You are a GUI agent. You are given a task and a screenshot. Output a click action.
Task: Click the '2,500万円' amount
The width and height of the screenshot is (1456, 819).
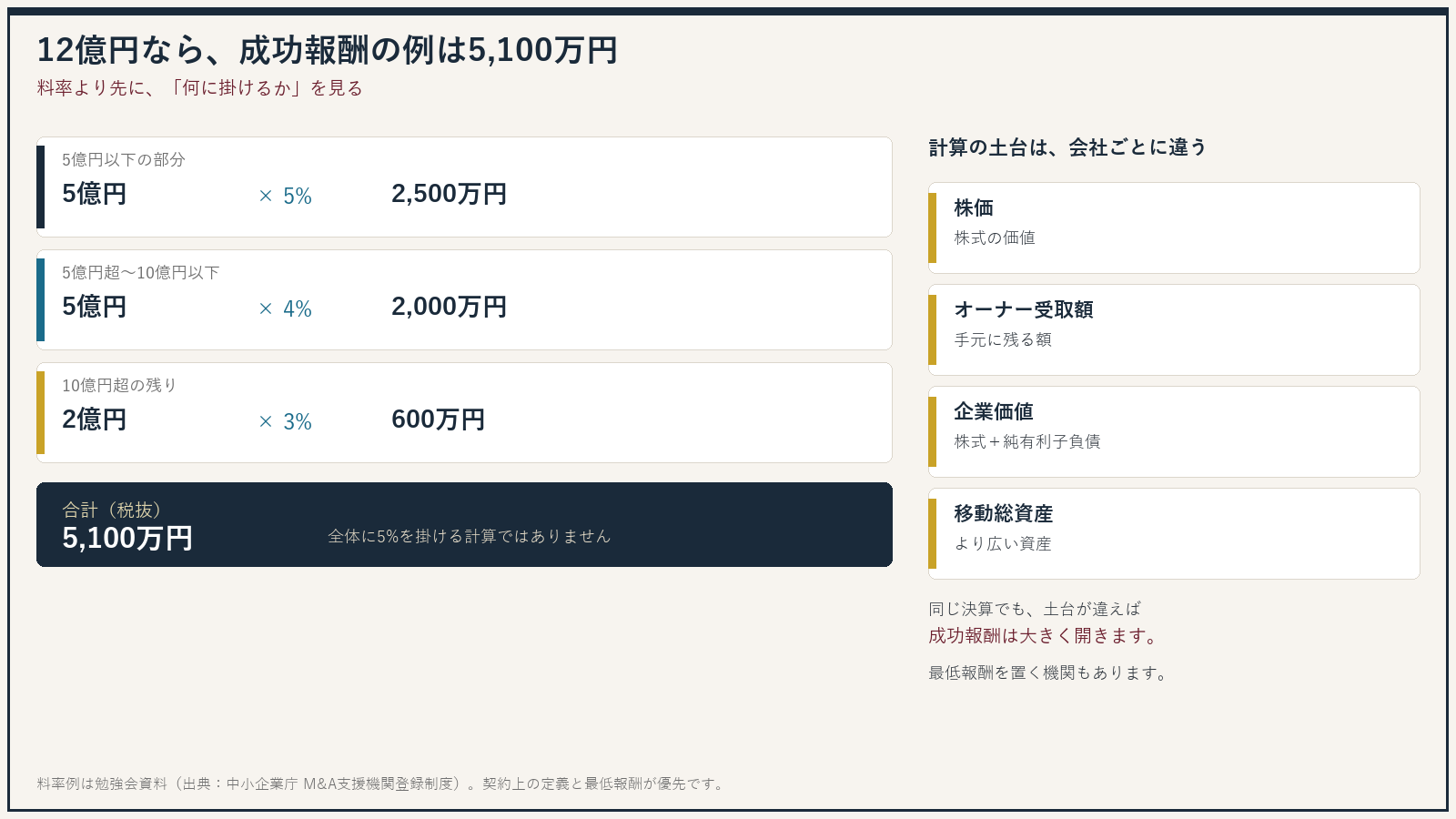click(449, 194)
